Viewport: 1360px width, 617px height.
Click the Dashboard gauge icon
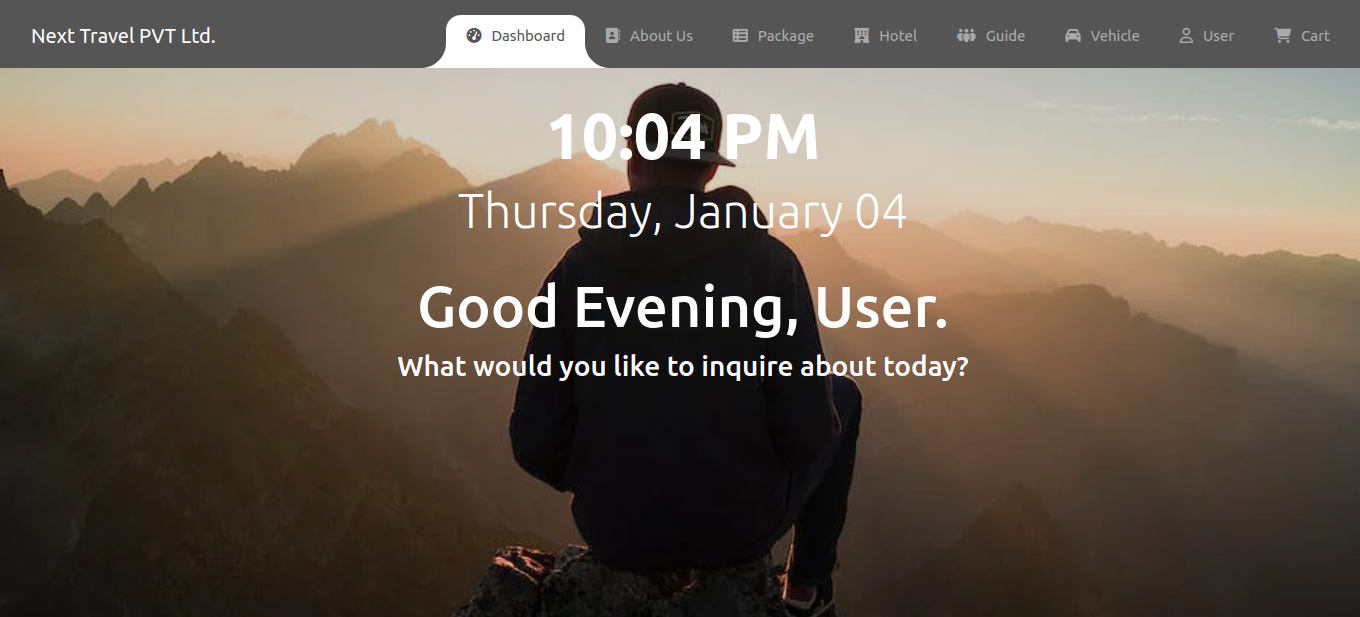click(474, 35)
